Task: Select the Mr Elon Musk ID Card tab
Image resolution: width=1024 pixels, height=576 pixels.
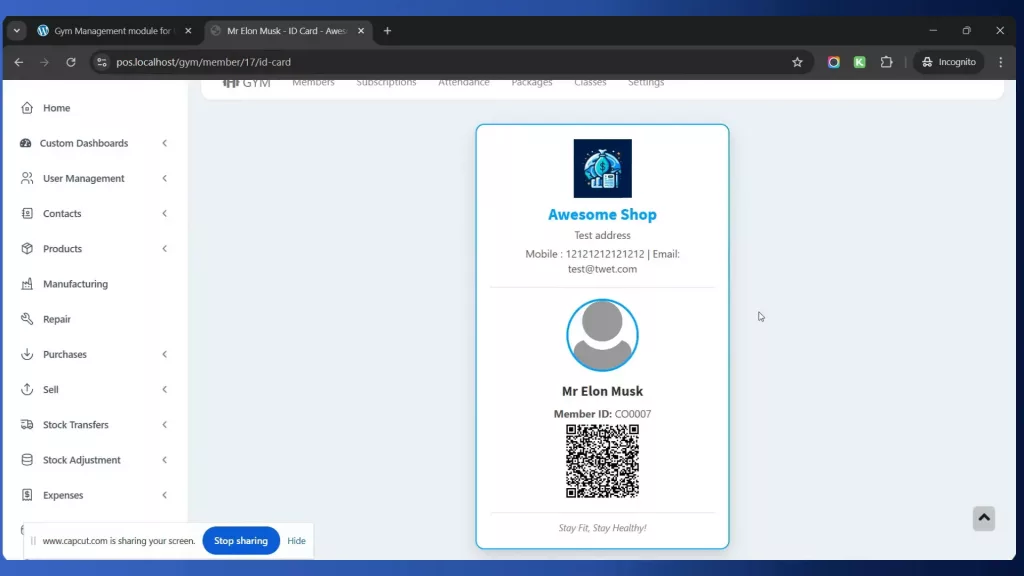Action: [x=287, y=31]
